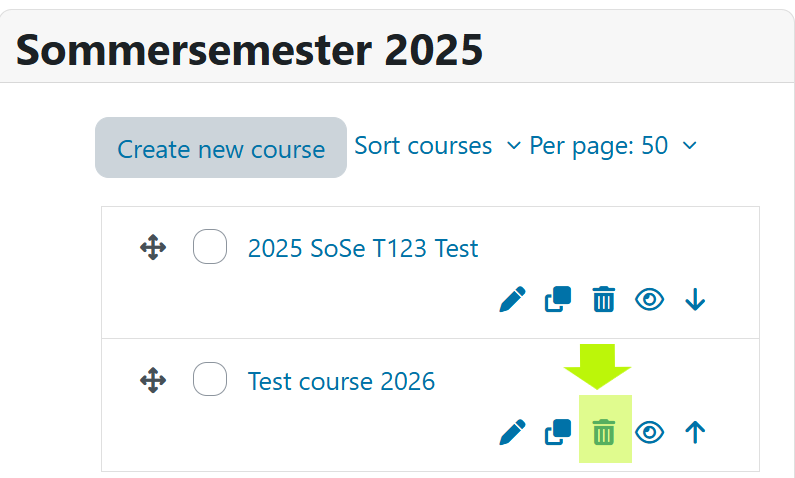Edit the 2025 SoSe T123 Test course
This screenshot has width=795, height=478.
pyautogui.click(x=512, y=299)
